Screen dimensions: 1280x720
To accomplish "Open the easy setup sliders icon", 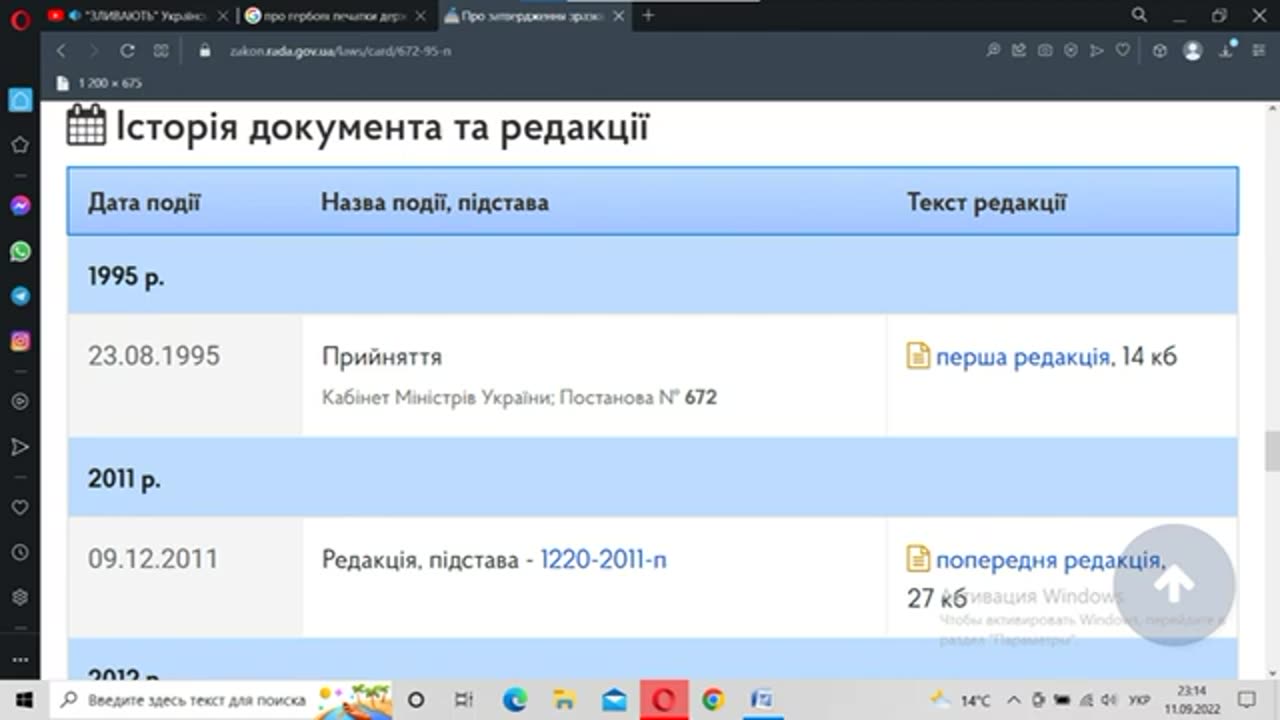I will (1261, 50).
